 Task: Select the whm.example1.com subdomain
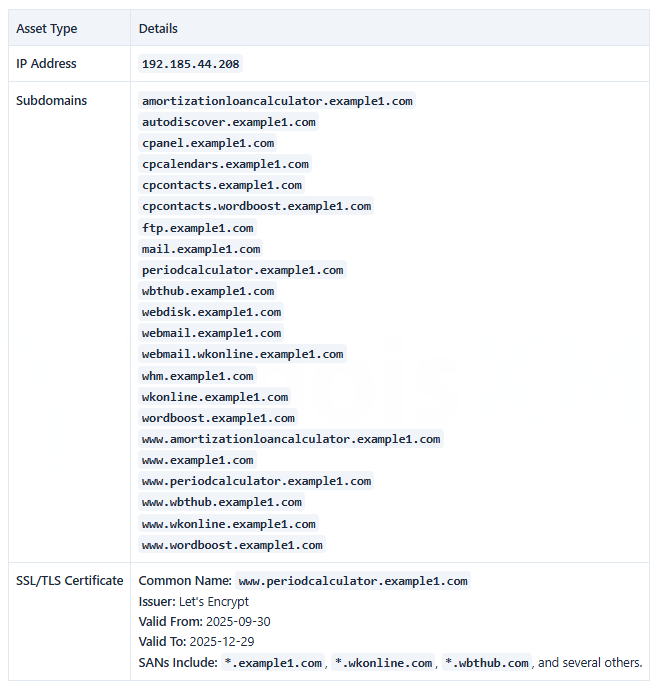click(x=197, y=376)
